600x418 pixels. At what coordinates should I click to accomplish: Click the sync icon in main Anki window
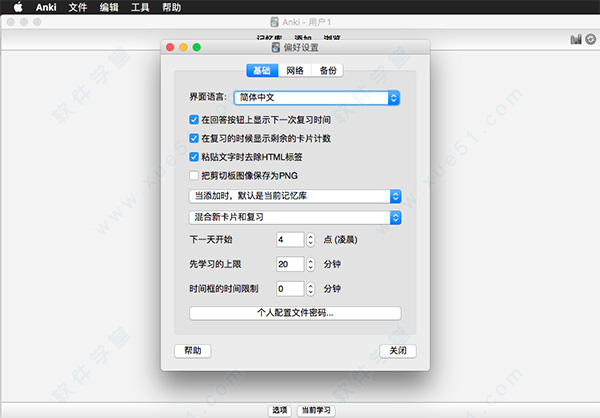click(590, 39)
